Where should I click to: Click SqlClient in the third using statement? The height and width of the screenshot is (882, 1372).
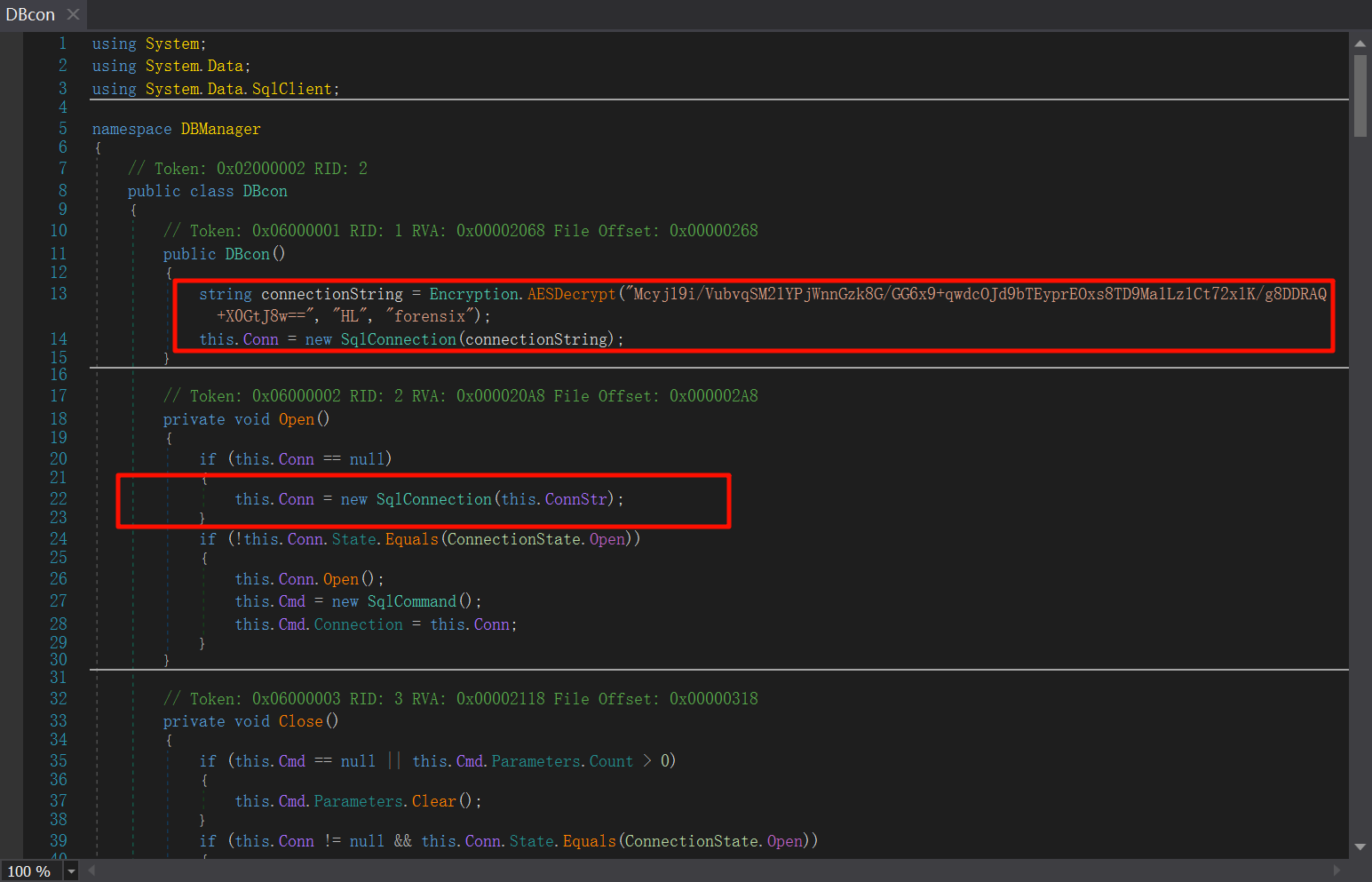click(291, 89)
